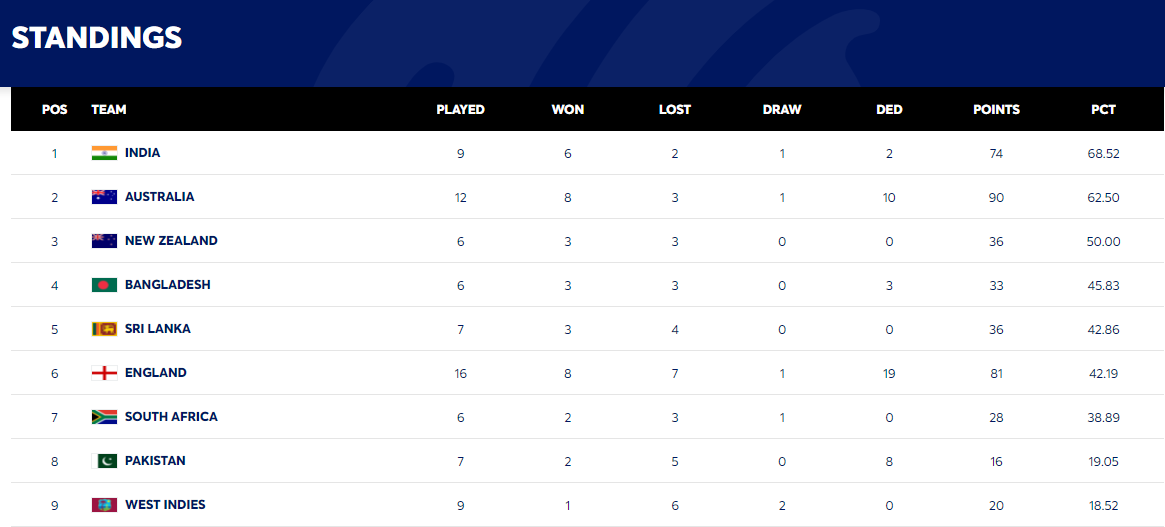Open the AUSTRALIA team link
Screen dimensions: 1165x527
(x=160, y=197)
